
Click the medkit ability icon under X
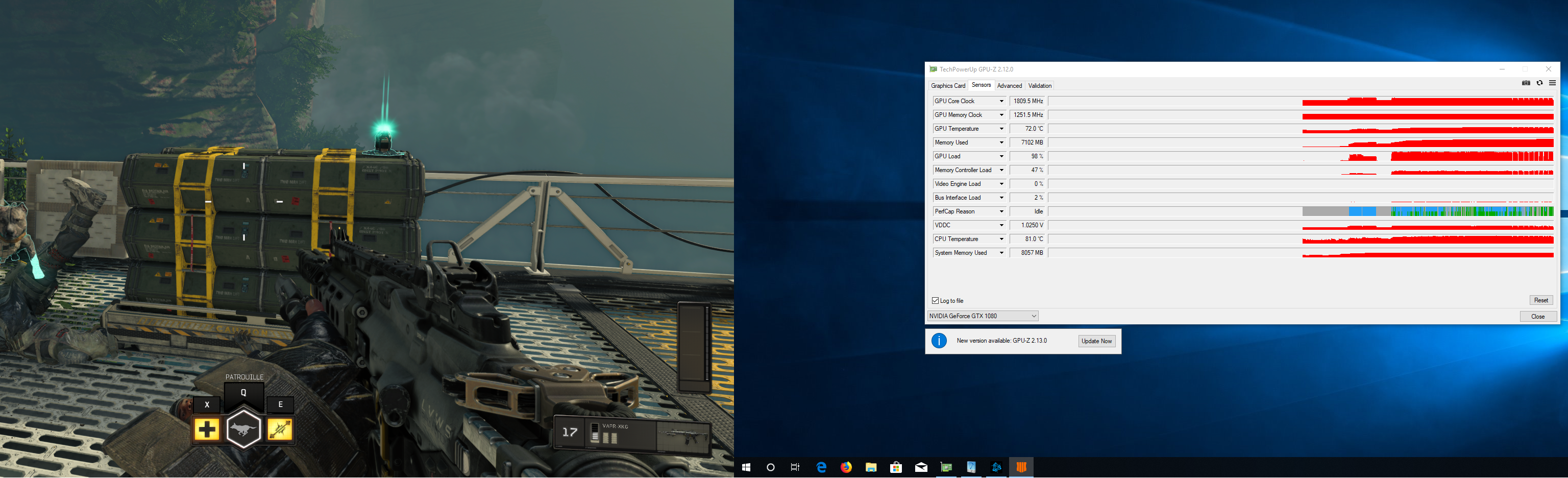tap(207, 429)
